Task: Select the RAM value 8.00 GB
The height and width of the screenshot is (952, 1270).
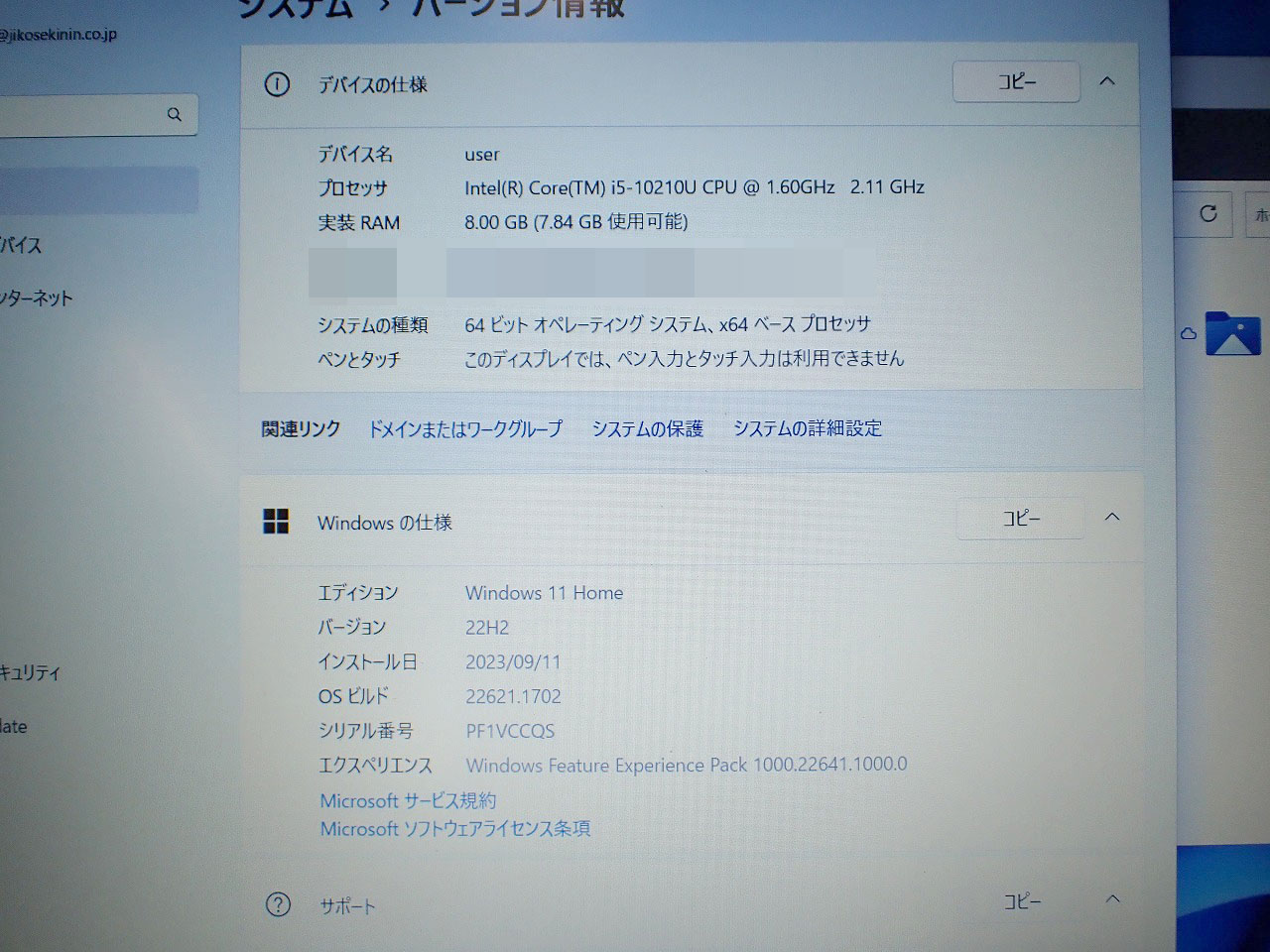Action: pyautogui.click(x=575, y=222)
